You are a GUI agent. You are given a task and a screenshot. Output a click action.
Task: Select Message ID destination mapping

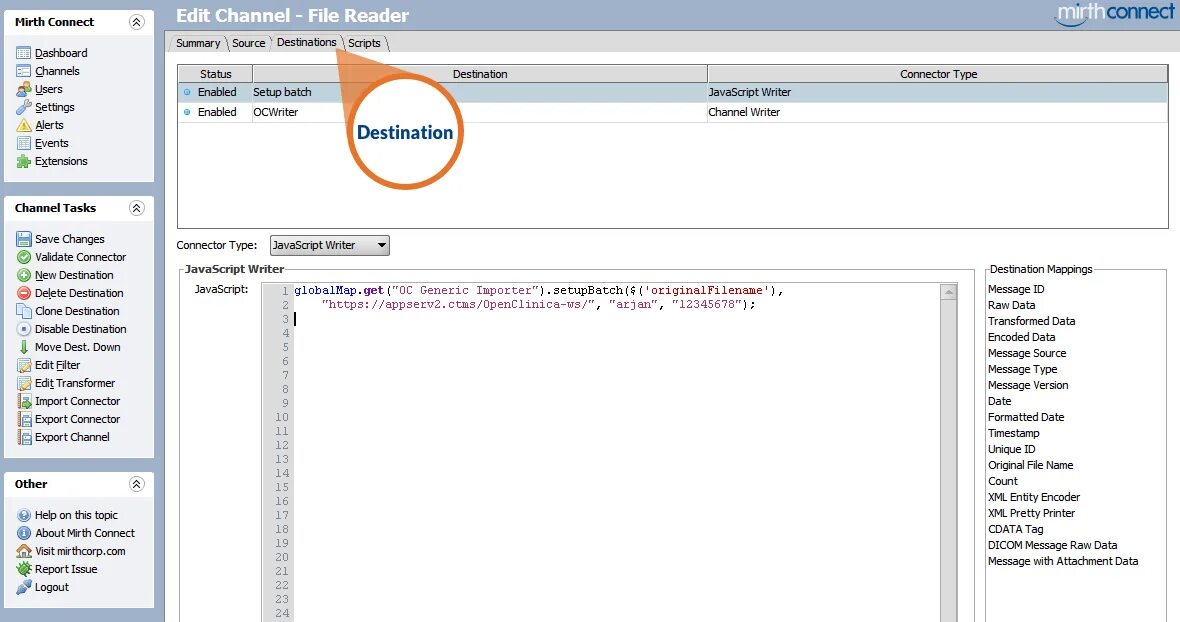click(x=1016, y=289)
